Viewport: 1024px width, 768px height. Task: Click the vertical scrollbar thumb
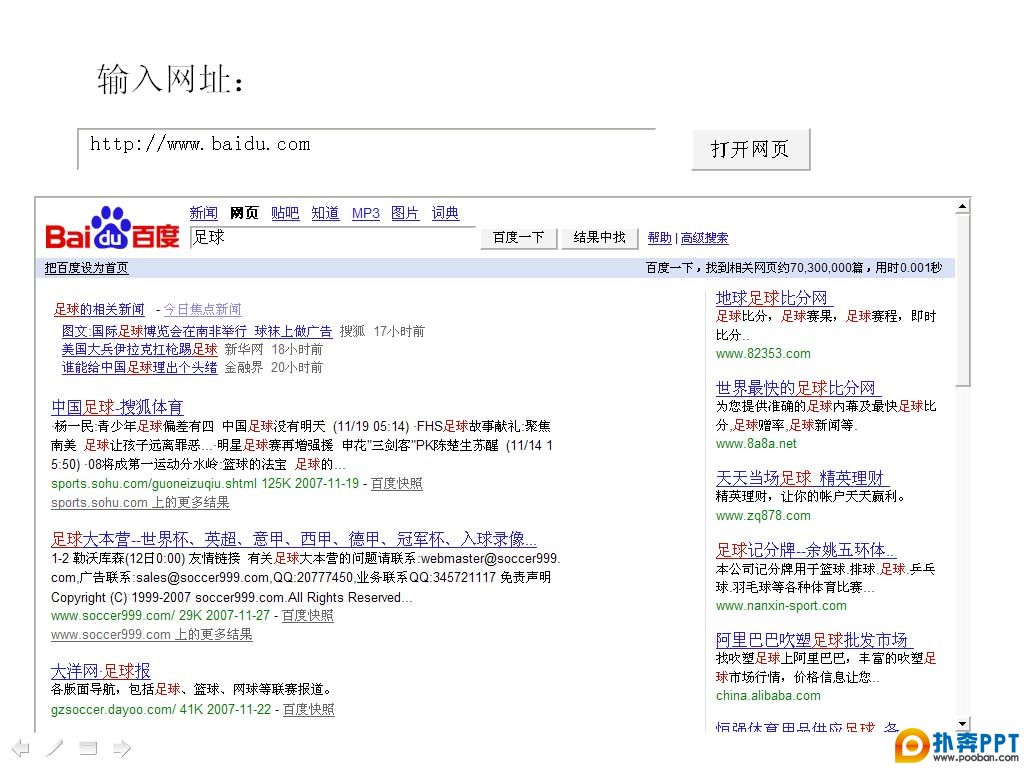point(962,300)
